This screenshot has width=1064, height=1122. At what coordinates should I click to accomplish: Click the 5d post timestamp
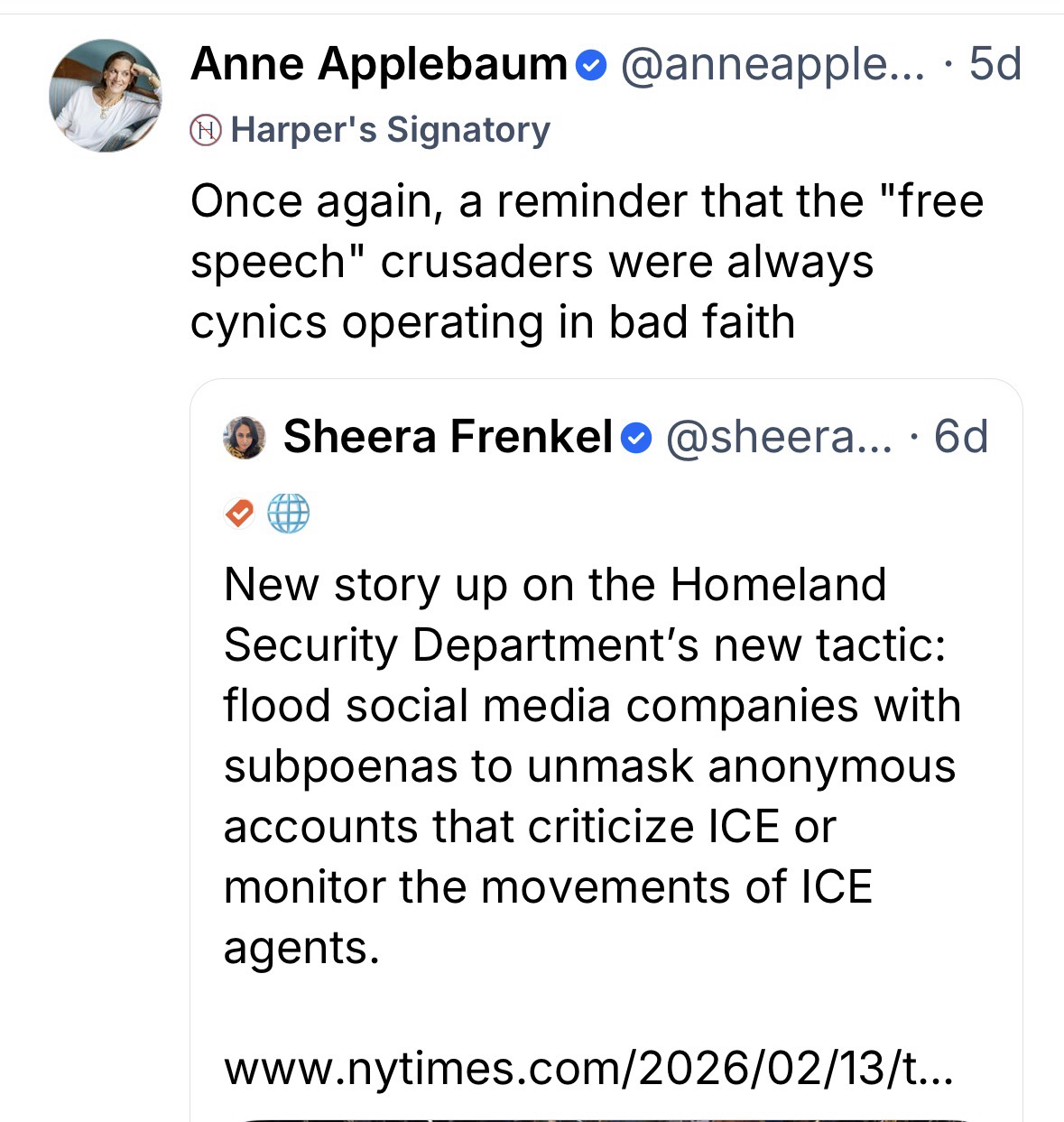pos(995,65)
